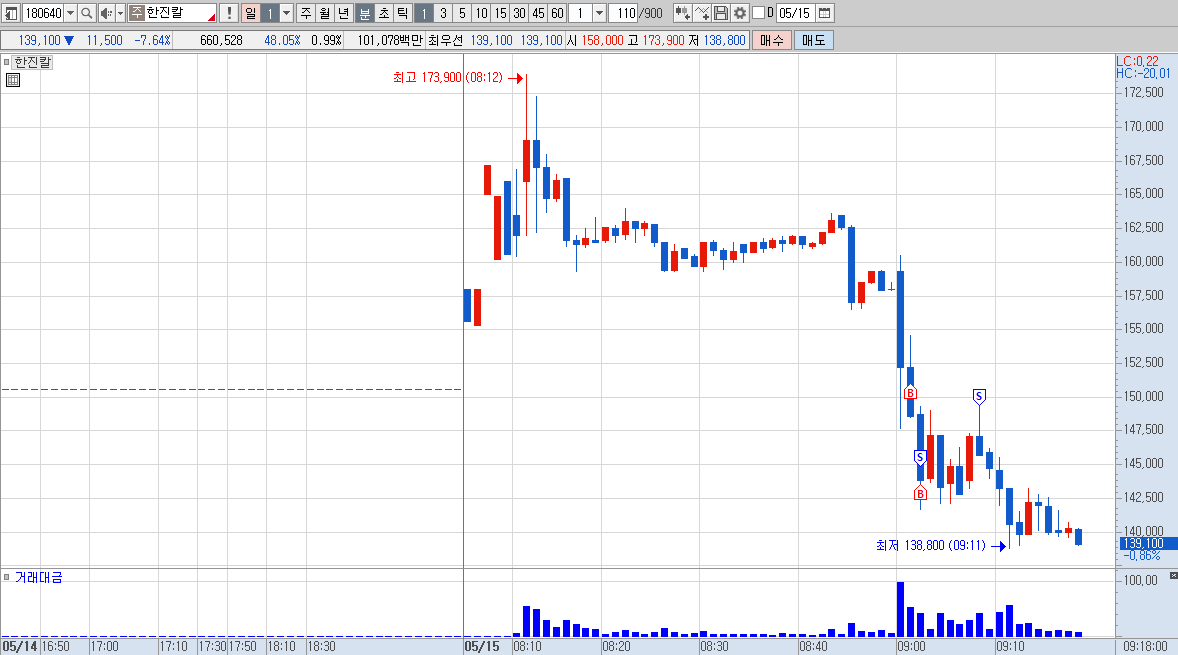
Task: Click the 110 bar count input field
Action: point(624,13)
